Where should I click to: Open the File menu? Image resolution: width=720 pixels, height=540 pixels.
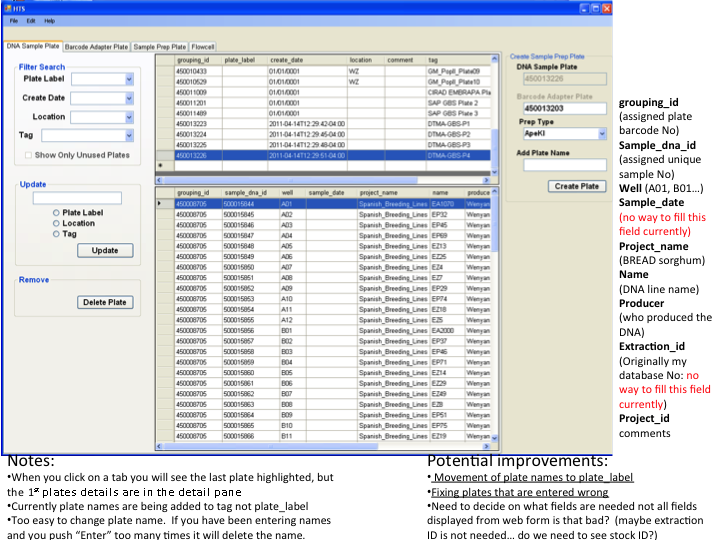14,21
